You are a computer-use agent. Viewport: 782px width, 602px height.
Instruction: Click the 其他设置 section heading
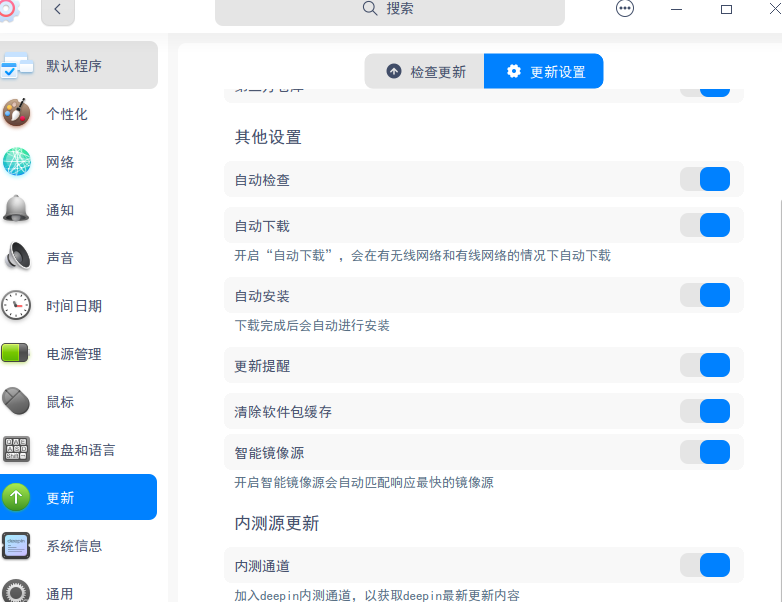pyautogui.click(x=268, y=137)
